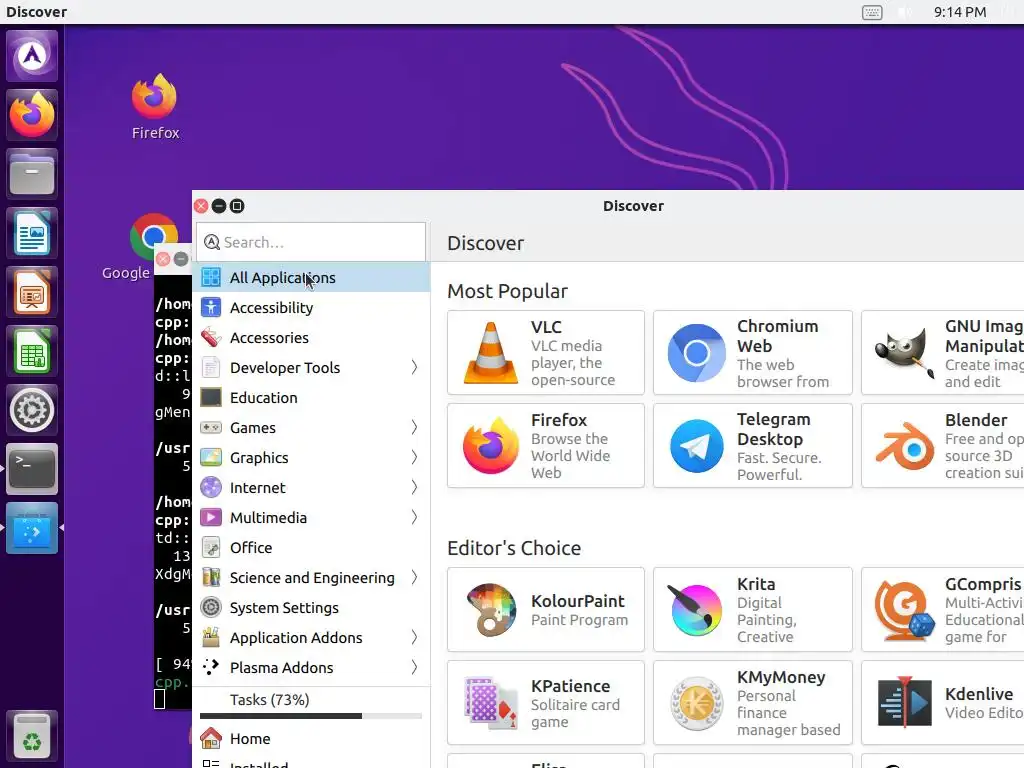The height and width of the screenshot is (768, 1024).
Task: Open the Blender app card
Action: point(942,445)
